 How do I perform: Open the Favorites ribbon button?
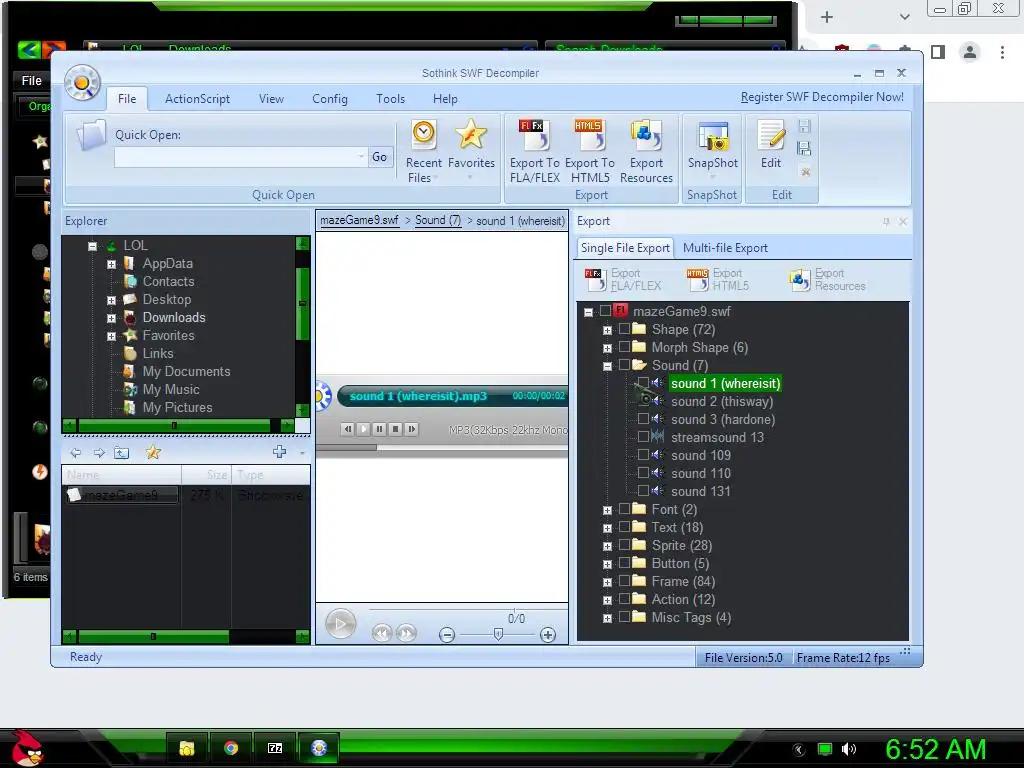[x=471, y=149]
